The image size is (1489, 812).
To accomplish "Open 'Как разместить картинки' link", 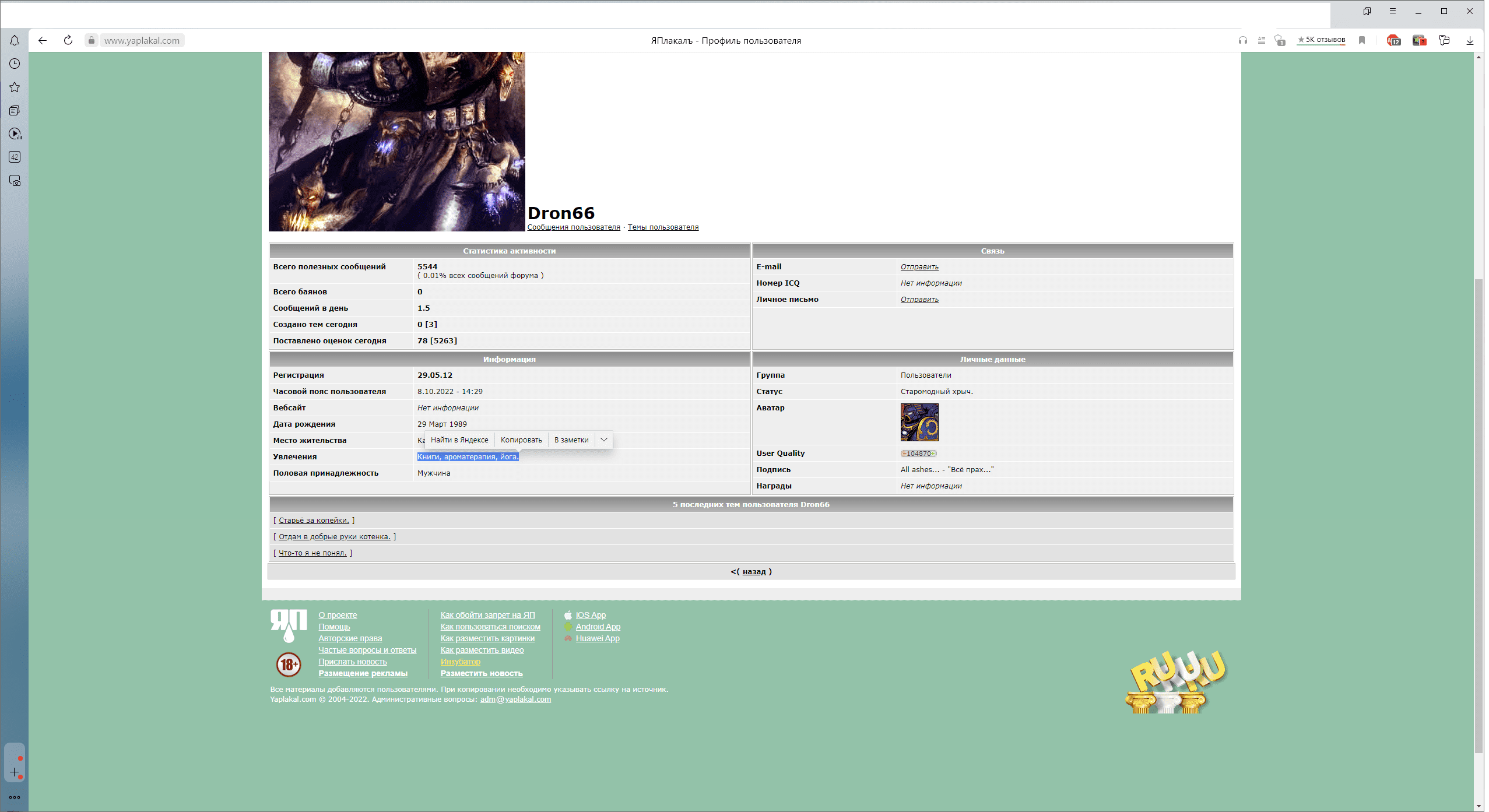I will 487,638.
